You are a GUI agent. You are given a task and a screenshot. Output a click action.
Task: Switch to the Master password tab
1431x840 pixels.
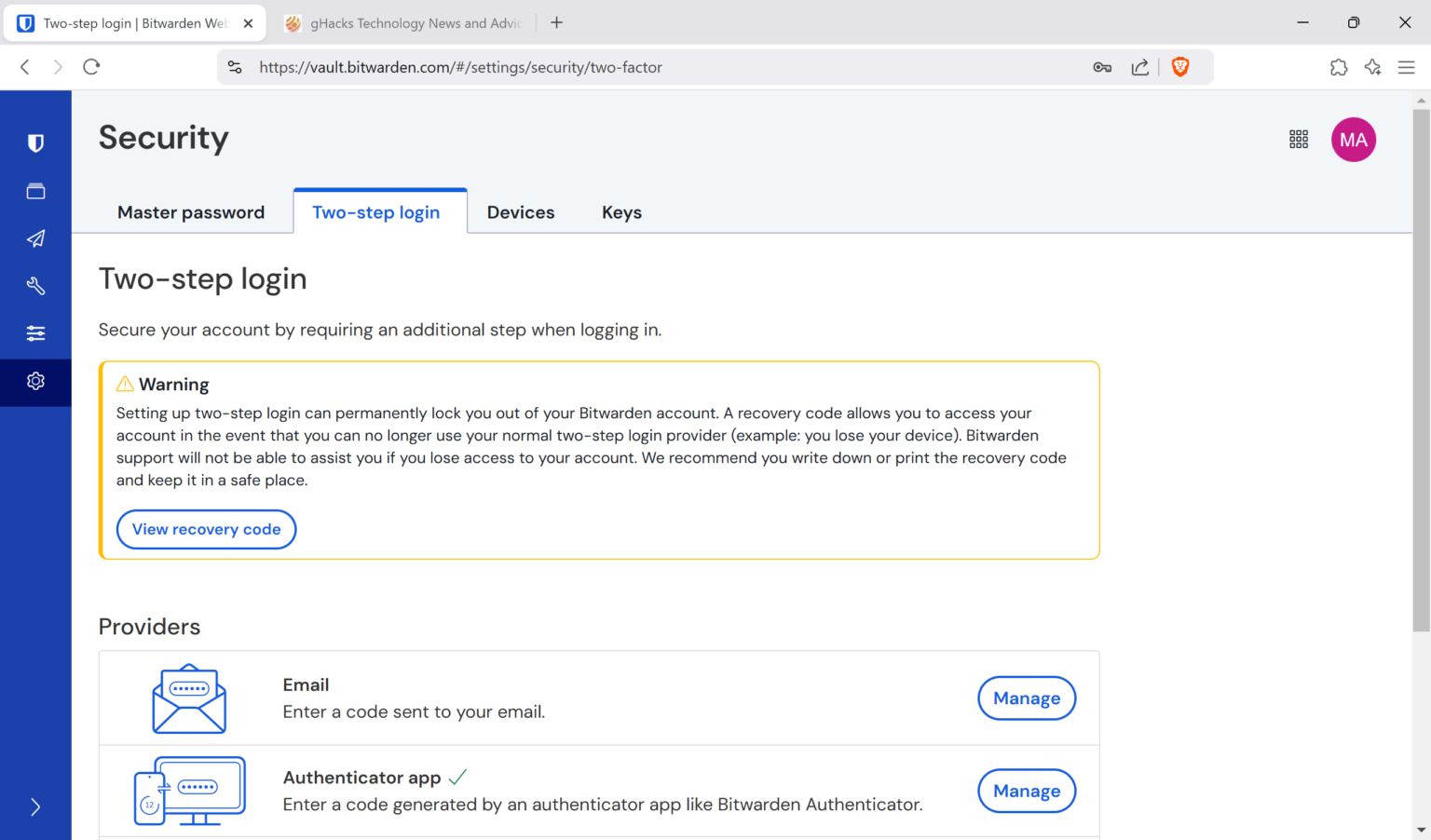pos(191,211)
